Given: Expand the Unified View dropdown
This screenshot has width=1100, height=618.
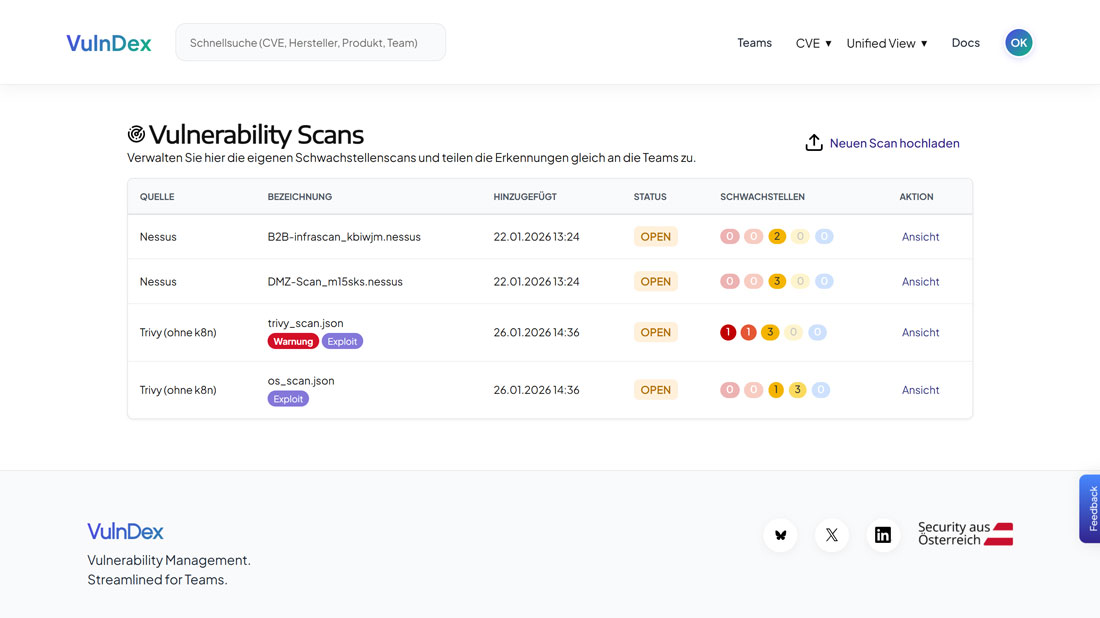Looking at the screenshot, I should 886,43.
